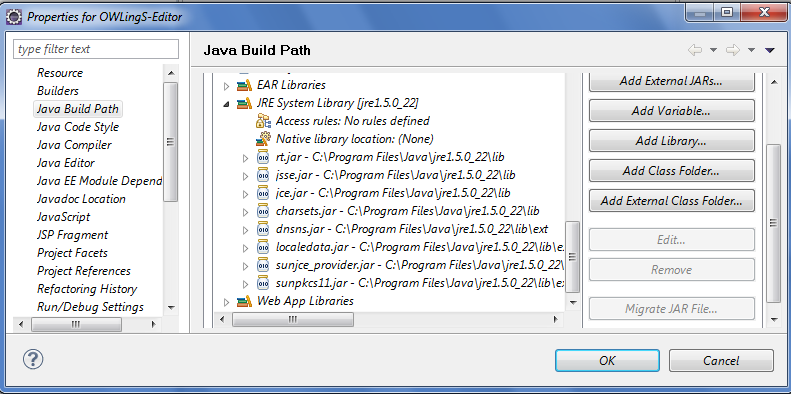Expand the EAR Libraries node
The width and height of the screenshot is (791, 394).
coord(227,86)
